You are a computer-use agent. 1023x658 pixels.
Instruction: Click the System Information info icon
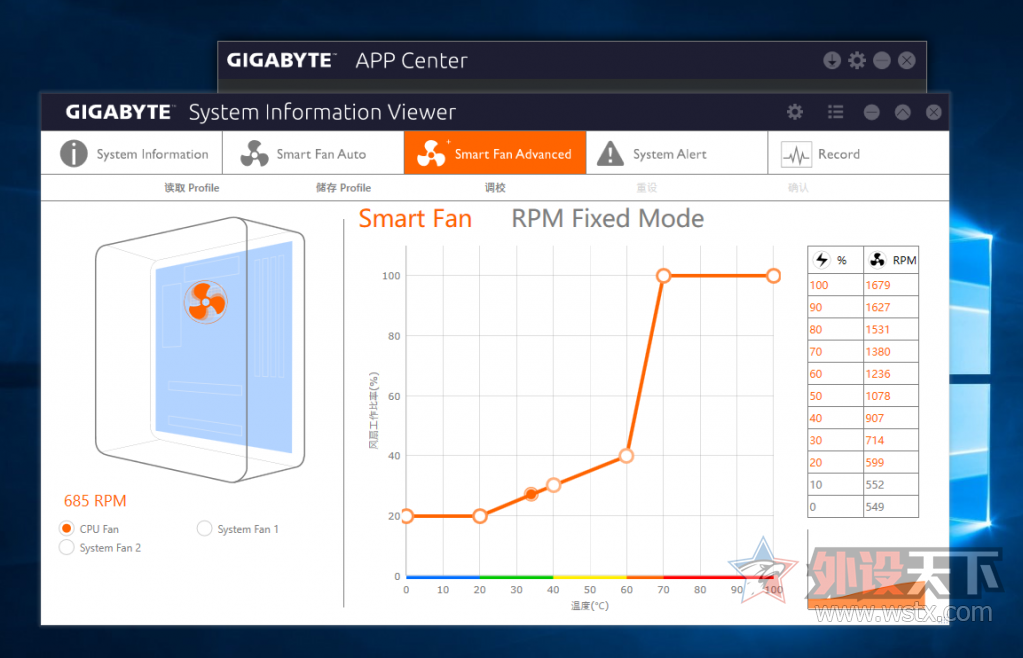coord(74,154)
